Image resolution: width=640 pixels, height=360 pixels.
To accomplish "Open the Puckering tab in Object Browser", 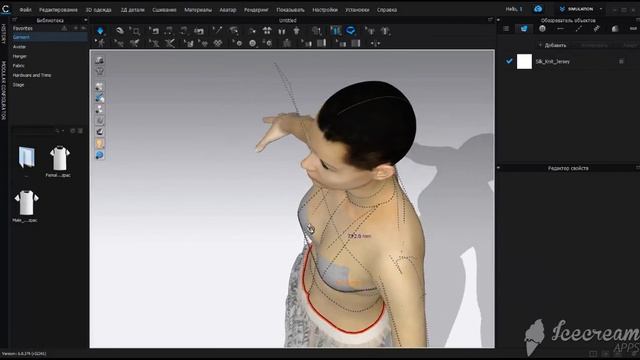I will (x=597, y=29).
